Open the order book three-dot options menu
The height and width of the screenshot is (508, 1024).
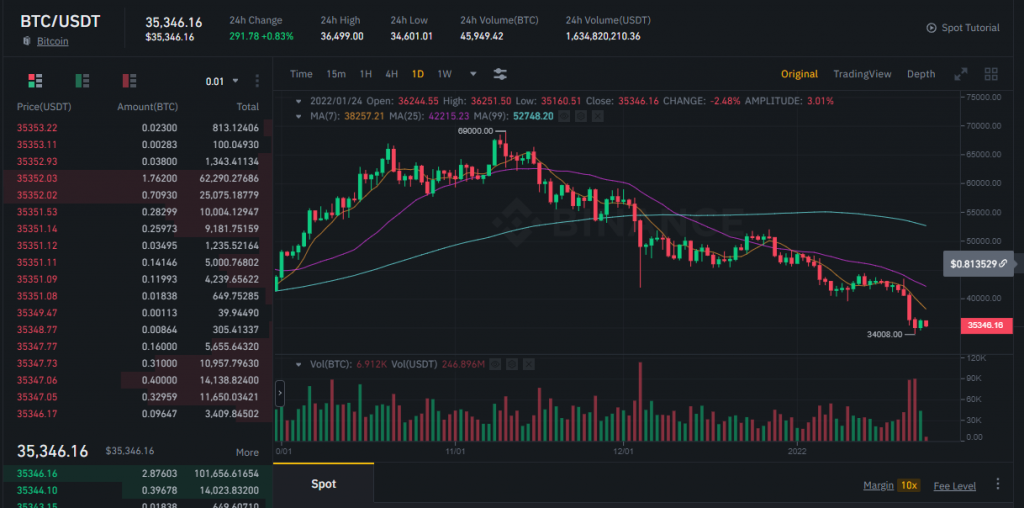257,81
